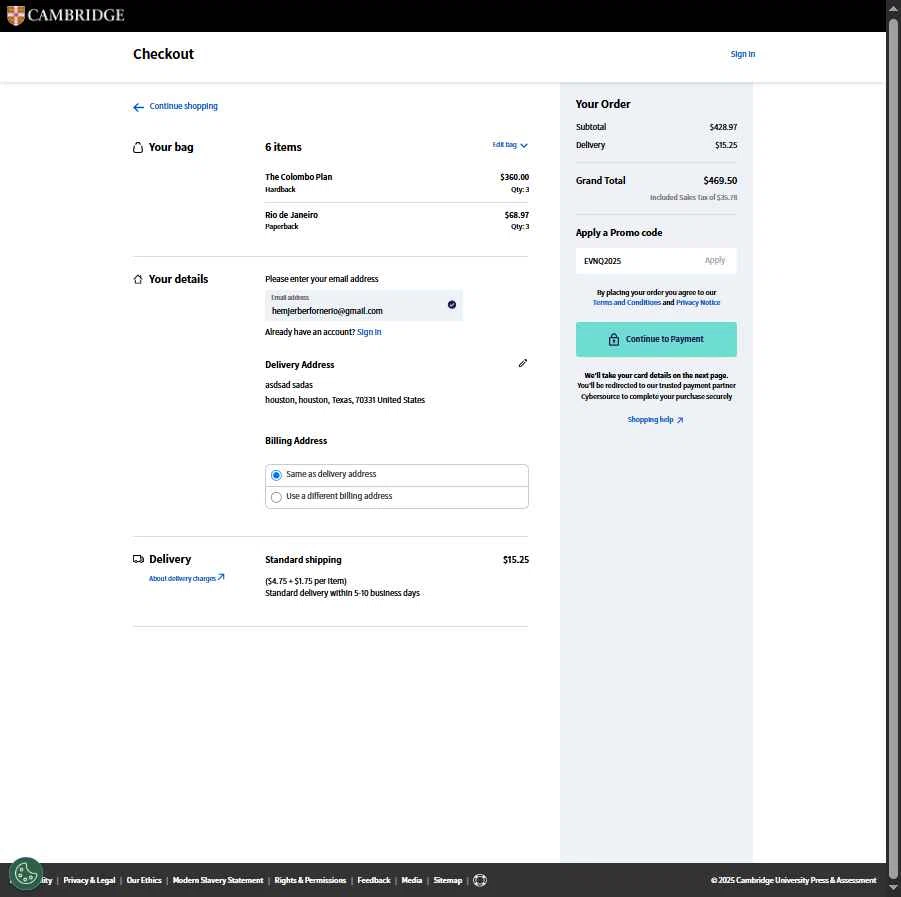Image resolution: width=901 pixels, height=897 pixels.
Task: Go back via Continue shopping link
Action: (175, 106)
